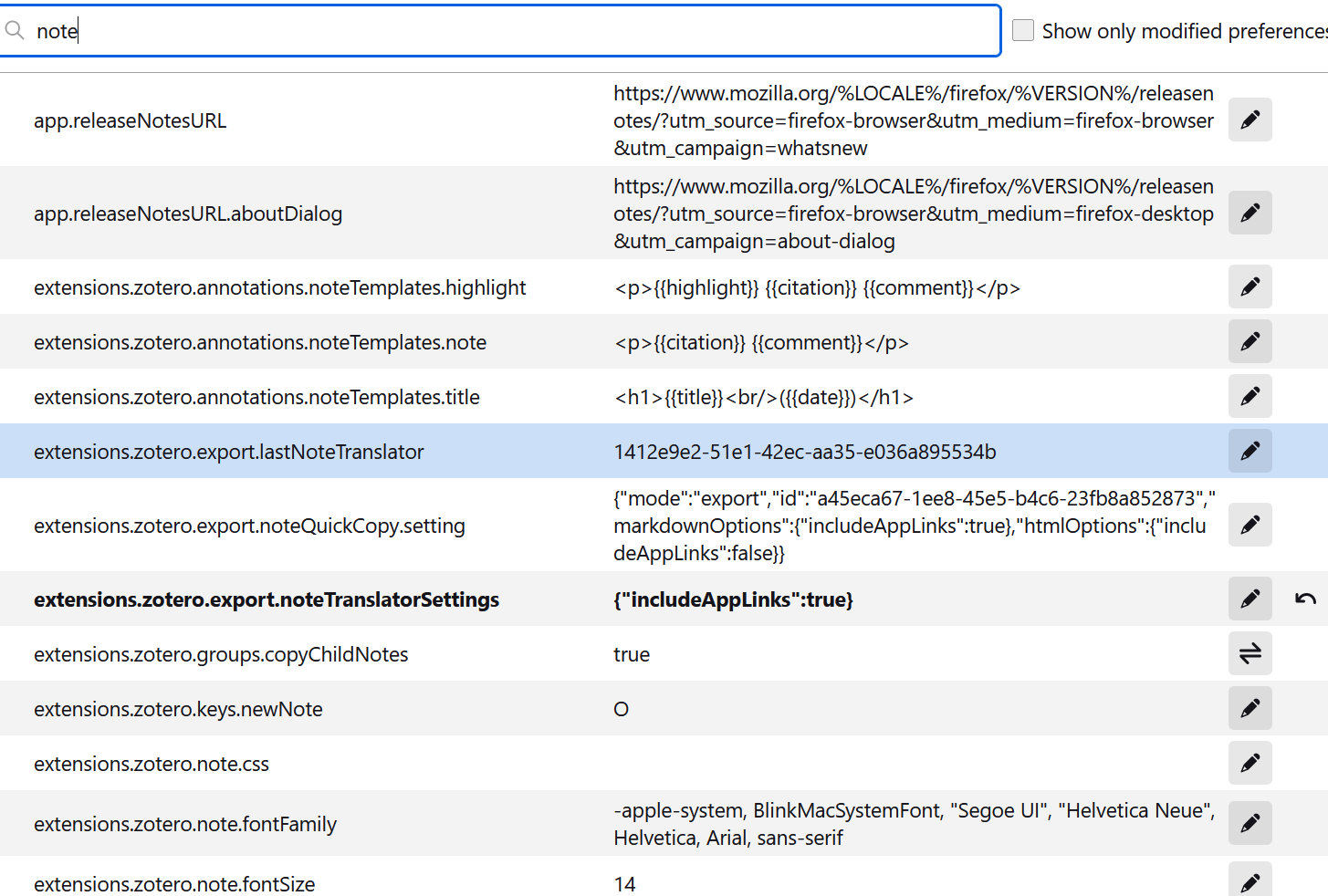Edit the noteTemplates.title preference

[x=1250, y=397]
